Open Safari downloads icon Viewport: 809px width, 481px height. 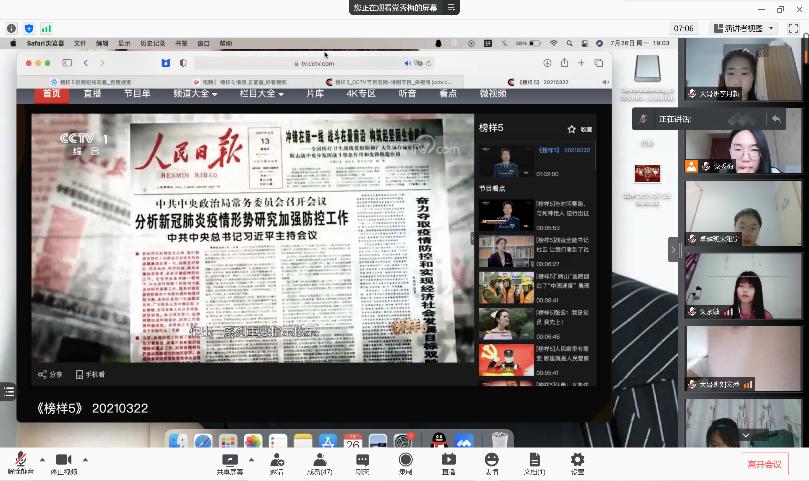[547, 63]
